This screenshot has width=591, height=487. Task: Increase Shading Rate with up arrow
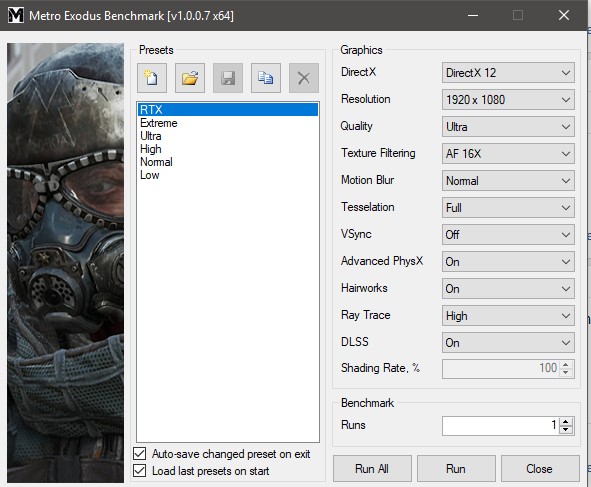point(566,364)
